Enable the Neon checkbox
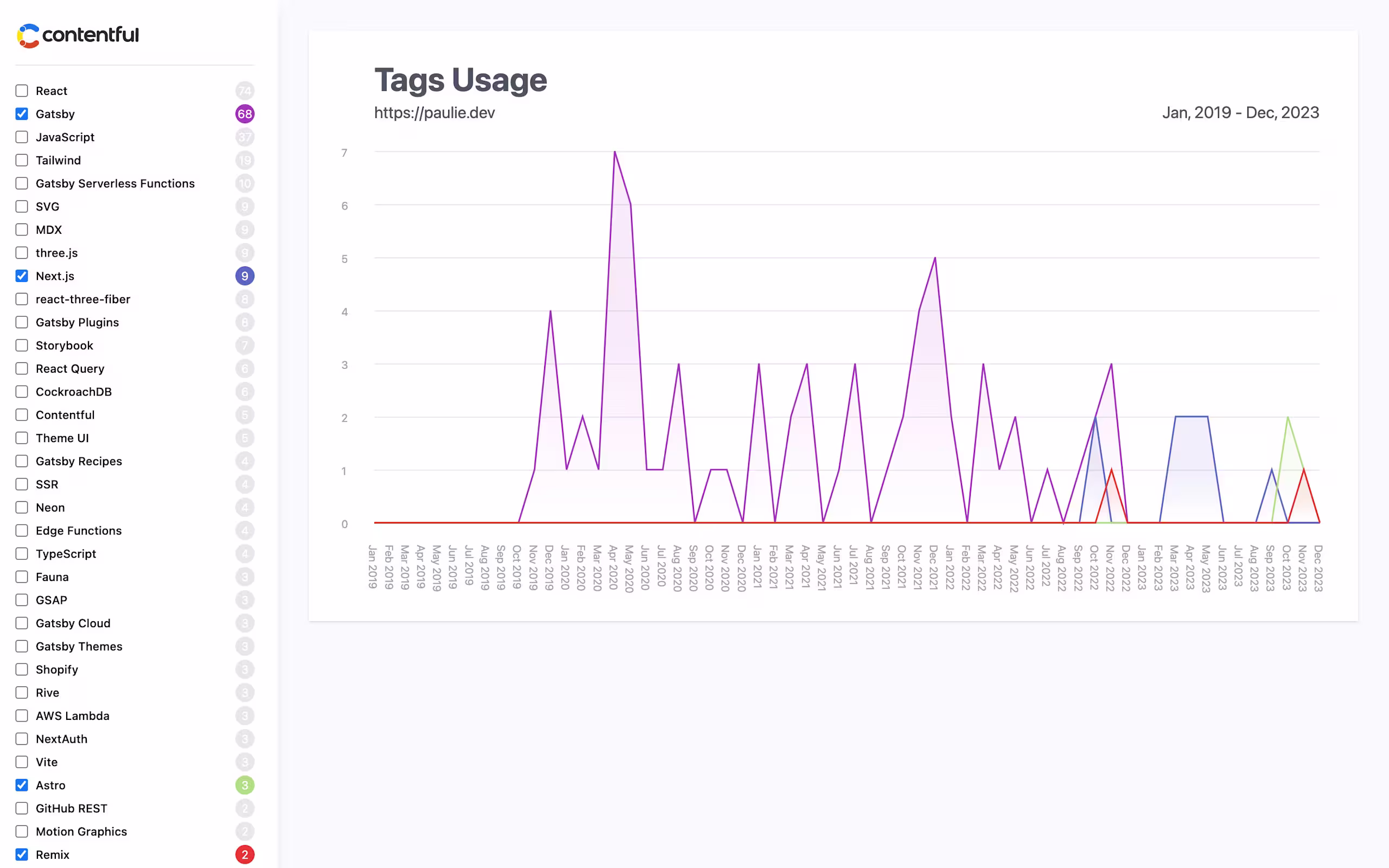The width and height of the screenshot is (1389, 868). point(22,507)
